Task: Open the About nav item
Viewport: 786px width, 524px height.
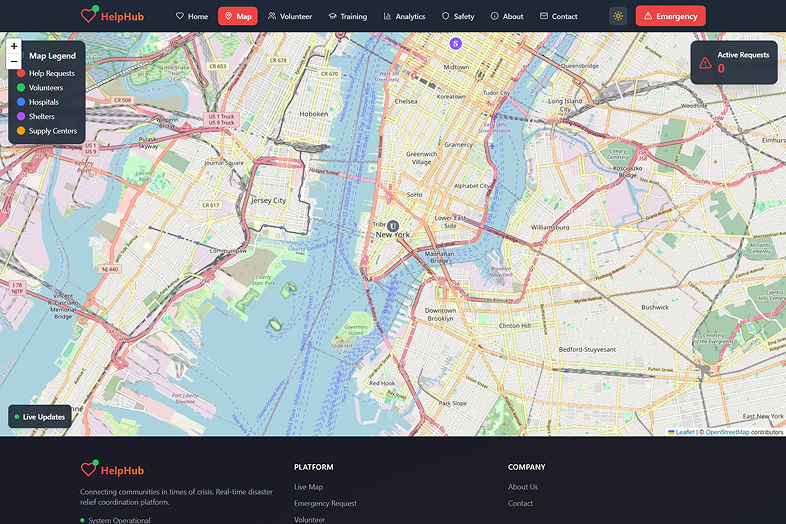Action: pyautogui.click(x=507, y=16)
